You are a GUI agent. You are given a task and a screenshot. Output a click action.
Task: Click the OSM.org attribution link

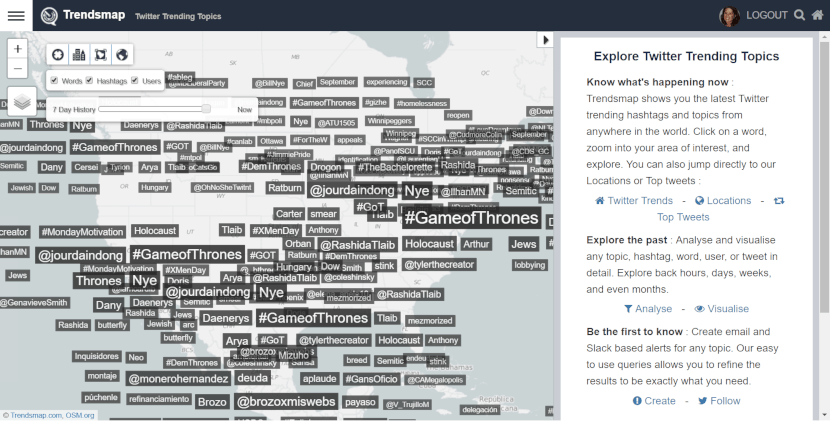(x=80, y=416)
